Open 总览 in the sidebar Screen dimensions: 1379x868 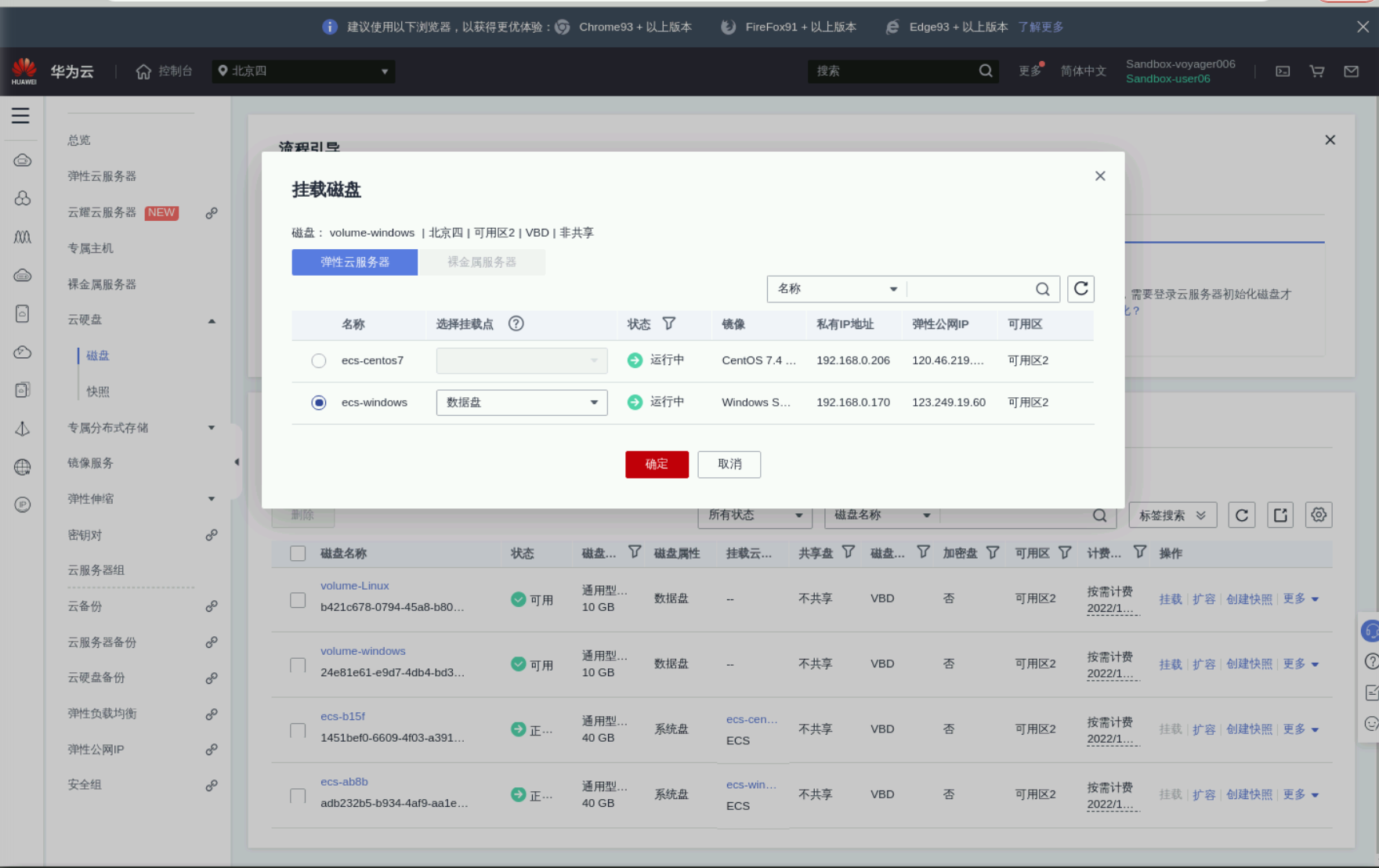click(x=79, y=140)
